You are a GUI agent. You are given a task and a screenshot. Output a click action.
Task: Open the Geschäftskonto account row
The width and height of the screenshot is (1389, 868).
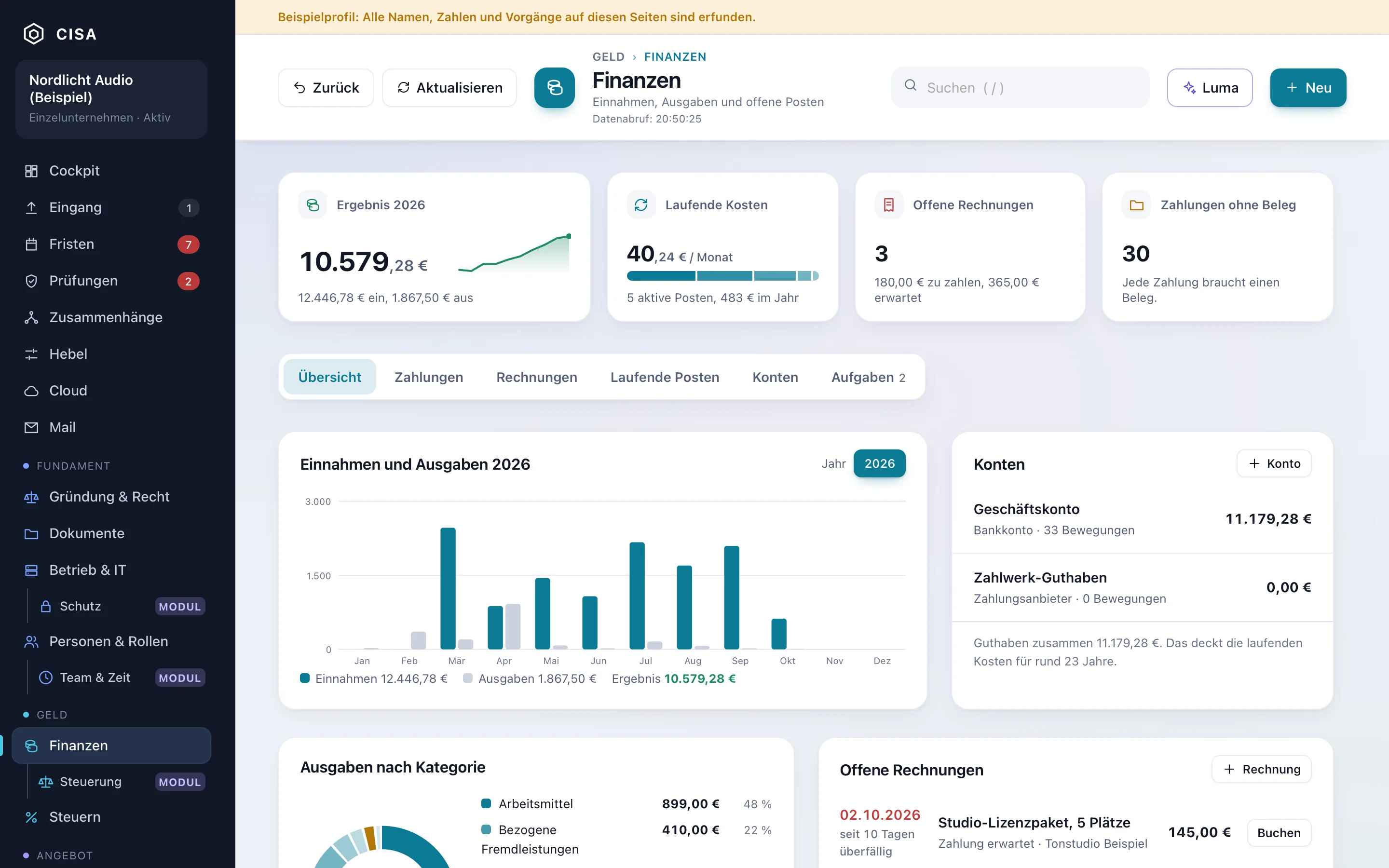point(1142,519)
